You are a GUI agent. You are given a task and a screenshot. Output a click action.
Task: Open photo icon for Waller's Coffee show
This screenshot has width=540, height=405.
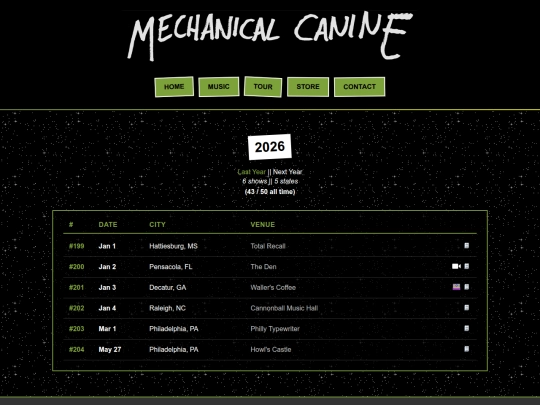pyautogui.click(x=456, y=287)
